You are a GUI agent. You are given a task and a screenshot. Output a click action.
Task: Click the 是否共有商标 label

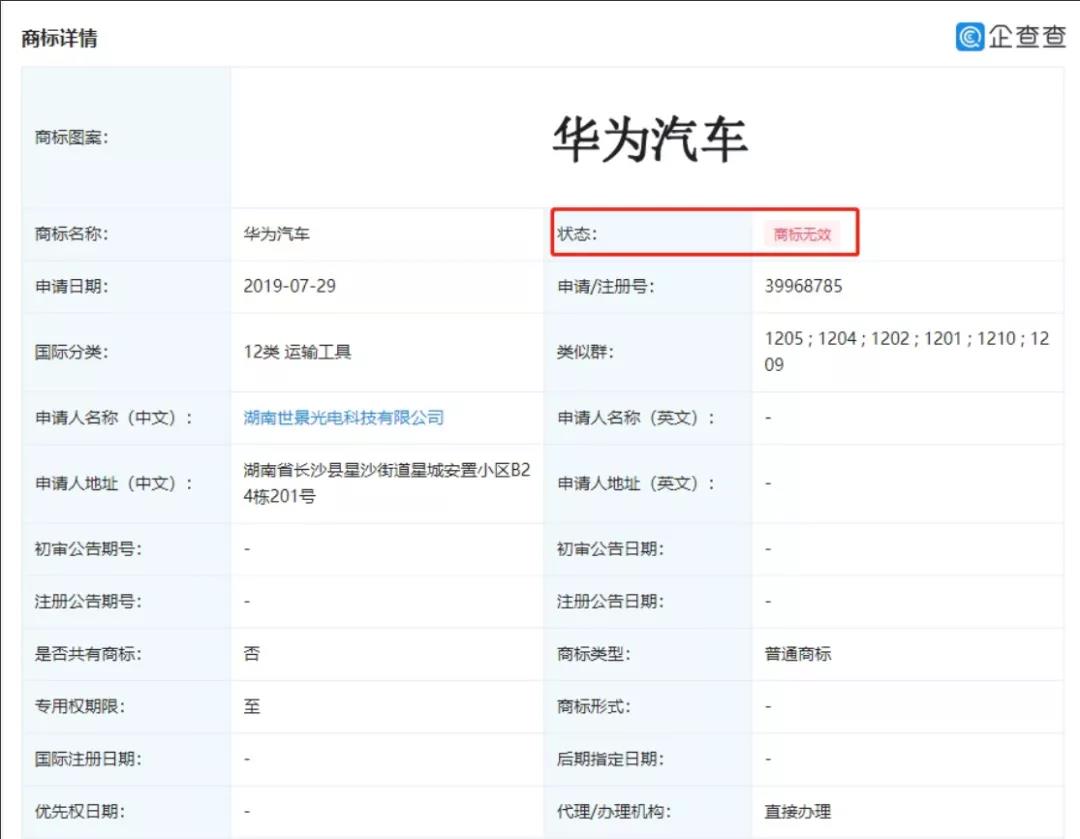[x=88, y=654]
